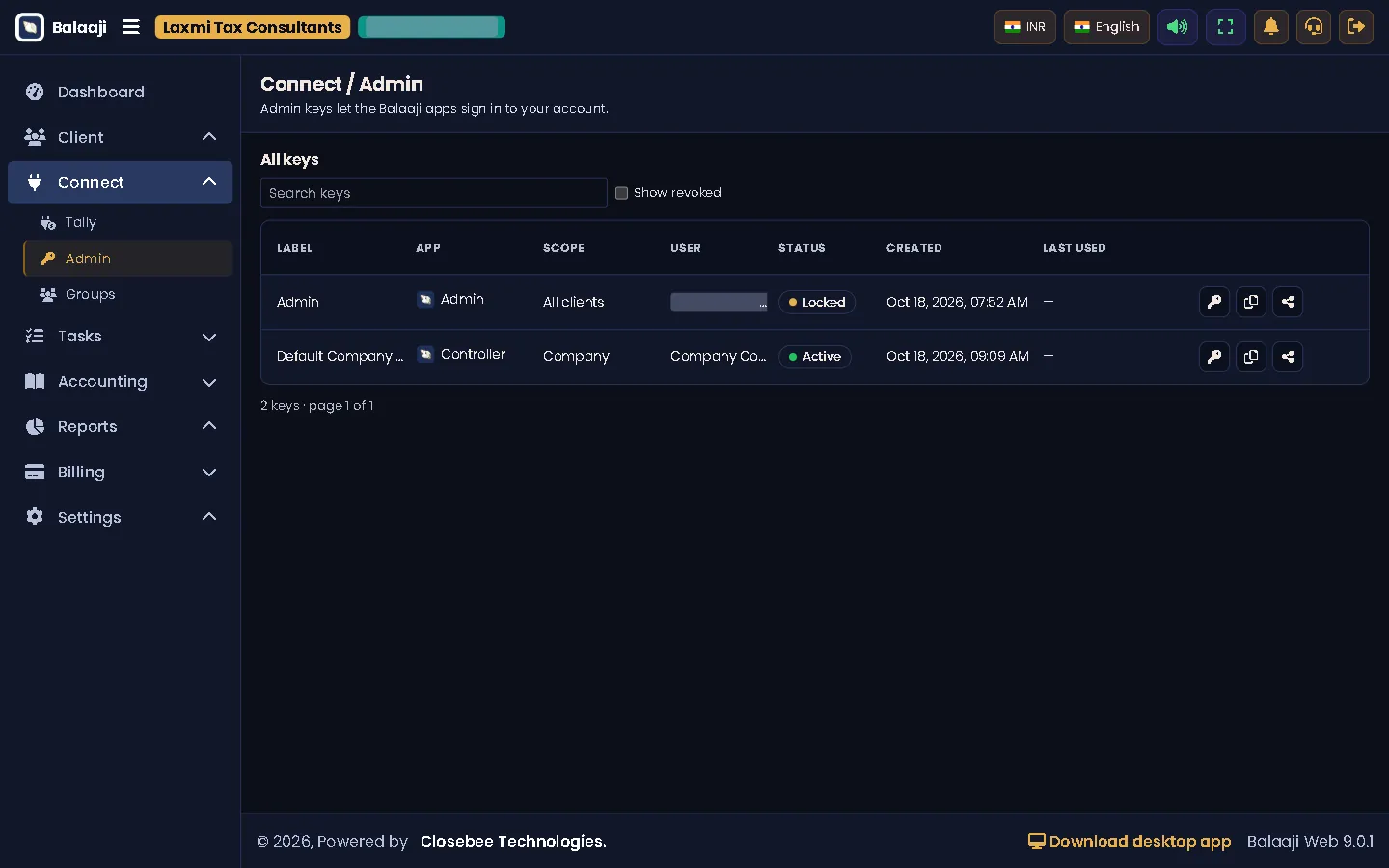Screen dimensions: 1389x868
Task: Click the speaker sound icon in header
Action: (1177, 27)
